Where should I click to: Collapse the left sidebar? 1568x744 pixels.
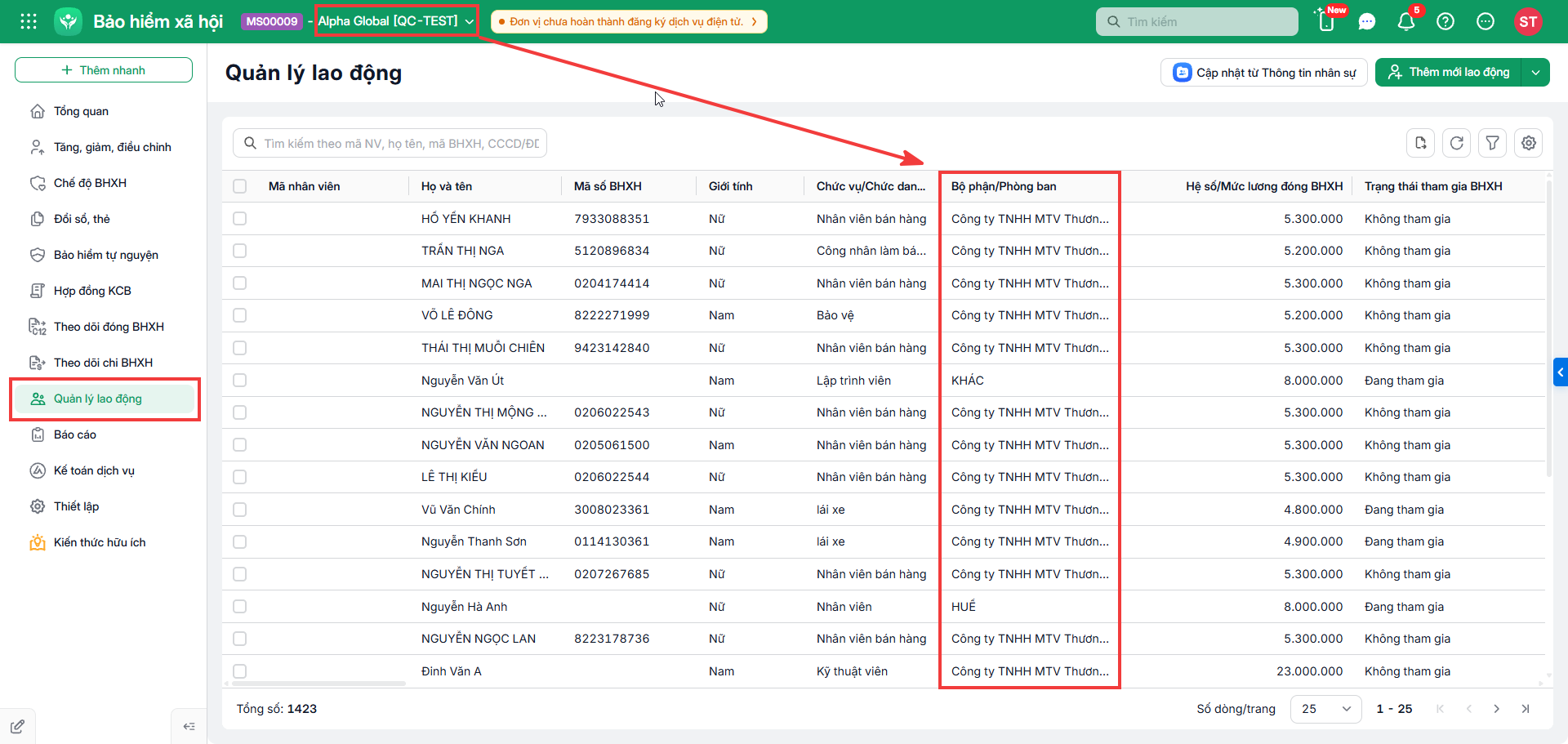pyautogui.click(x=189, y=726)
